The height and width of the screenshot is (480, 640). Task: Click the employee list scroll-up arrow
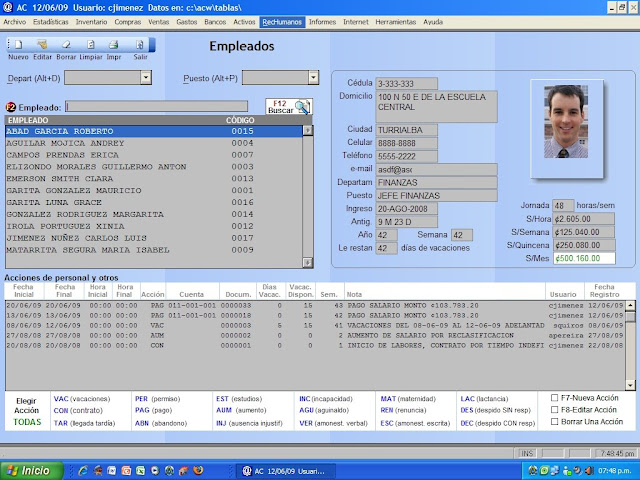(308, 131)
